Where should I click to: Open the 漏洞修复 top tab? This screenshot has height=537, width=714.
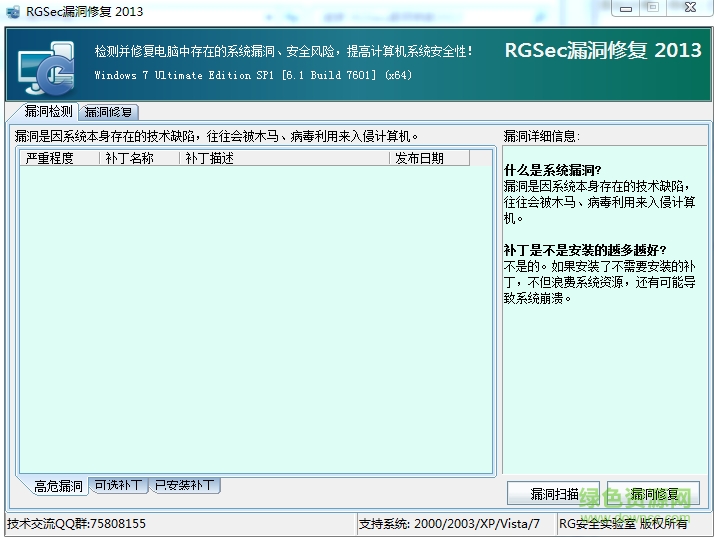point(109,112)
